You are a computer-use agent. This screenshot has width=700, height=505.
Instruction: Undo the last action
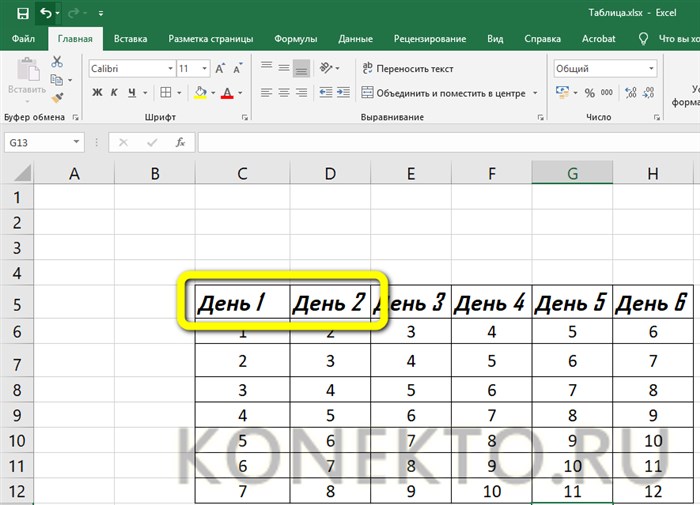click(x=46, y=13)
